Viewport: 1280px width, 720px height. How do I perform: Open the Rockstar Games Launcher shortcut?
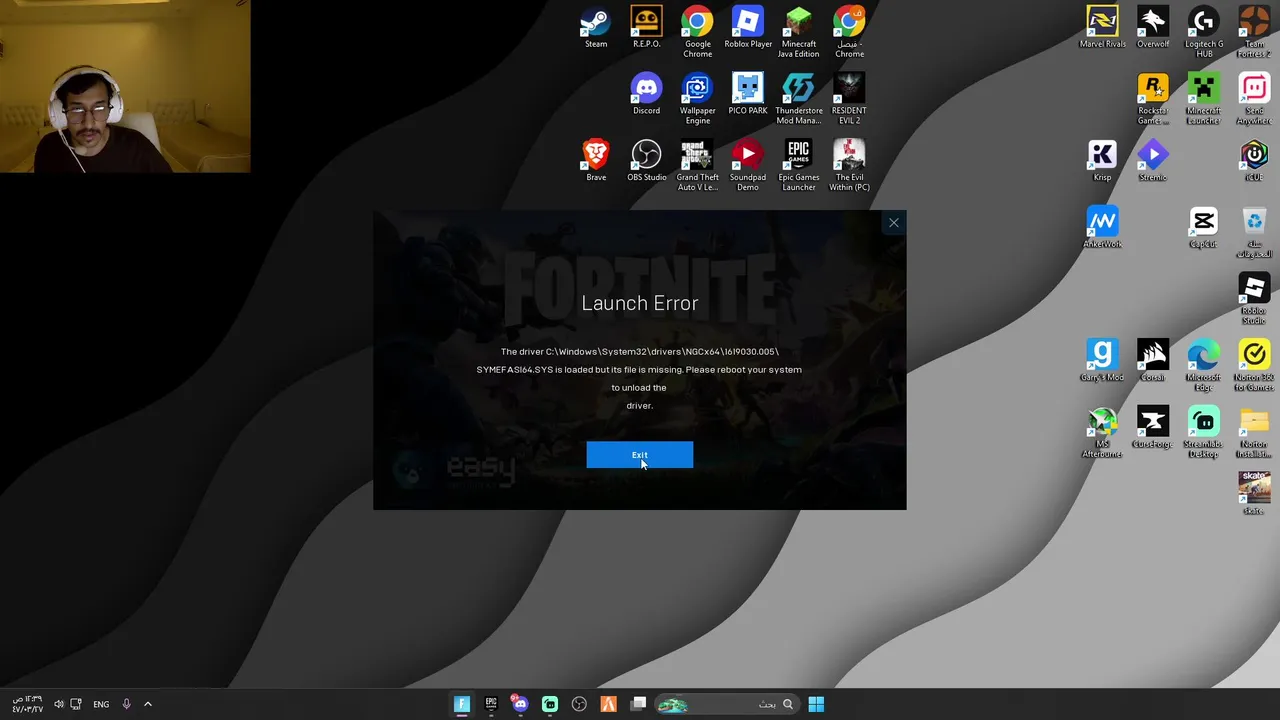click(x=1153, y=99)
